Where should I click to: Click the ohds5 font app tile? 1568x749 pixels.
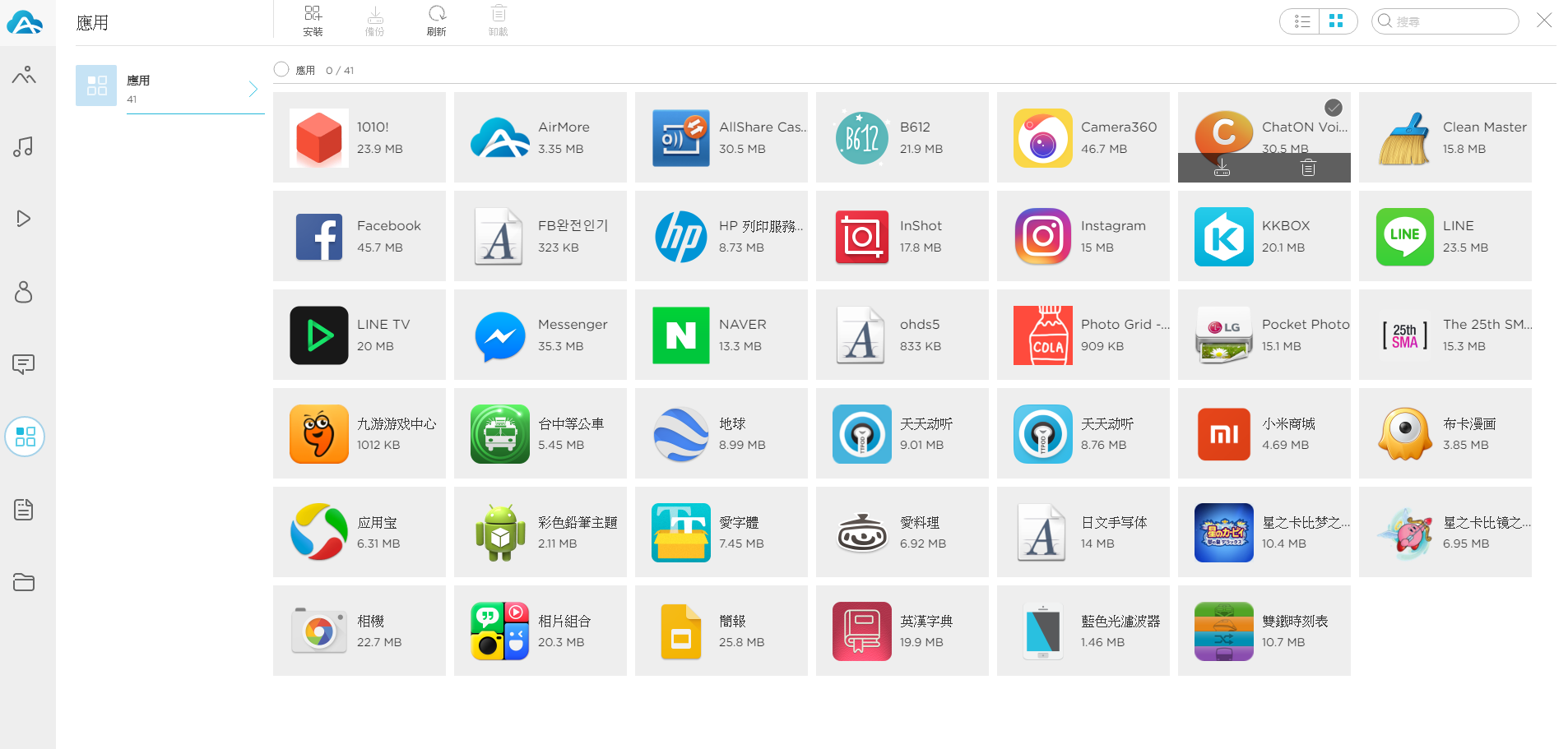point(902,335)
